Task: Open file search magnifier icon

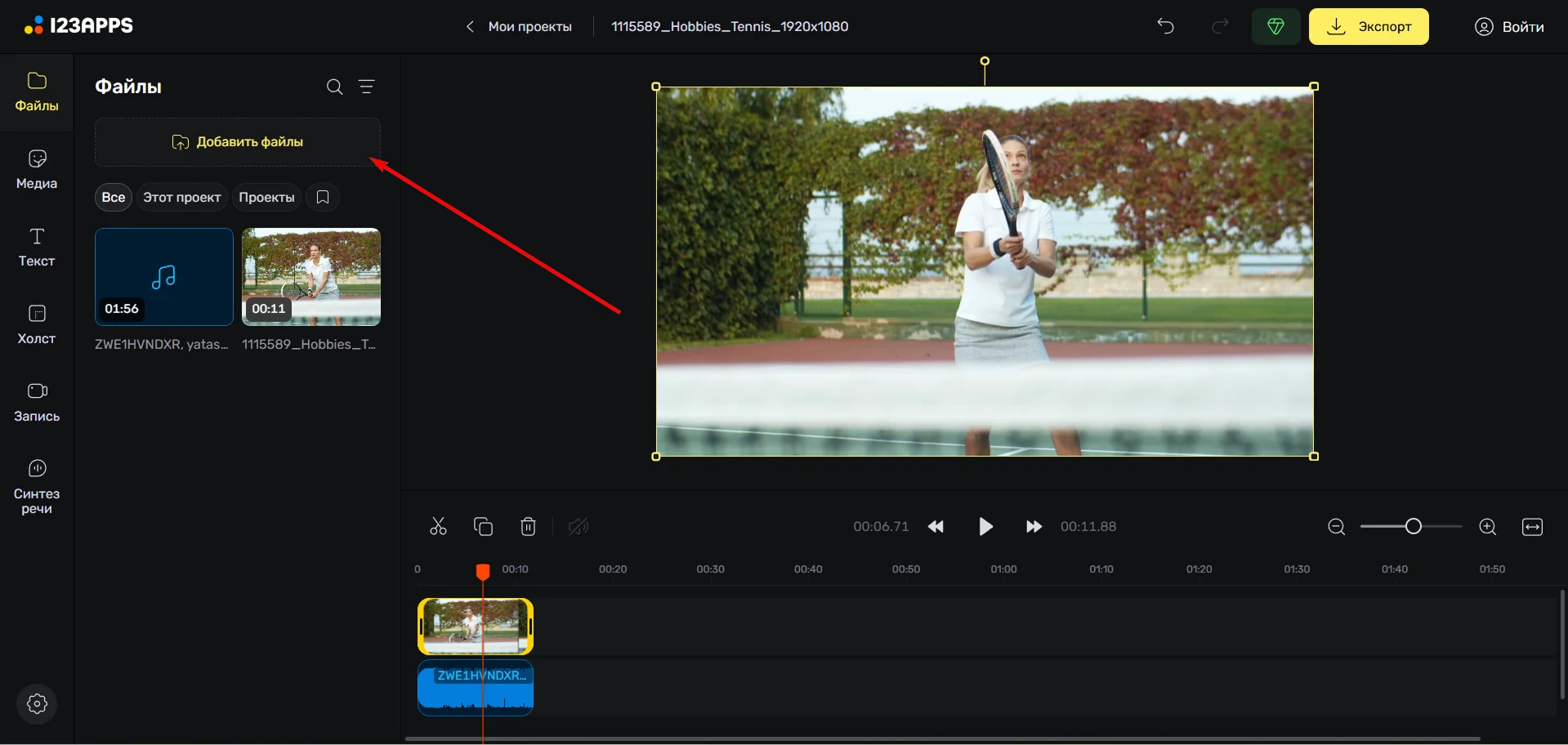Action: coord(334,87)
